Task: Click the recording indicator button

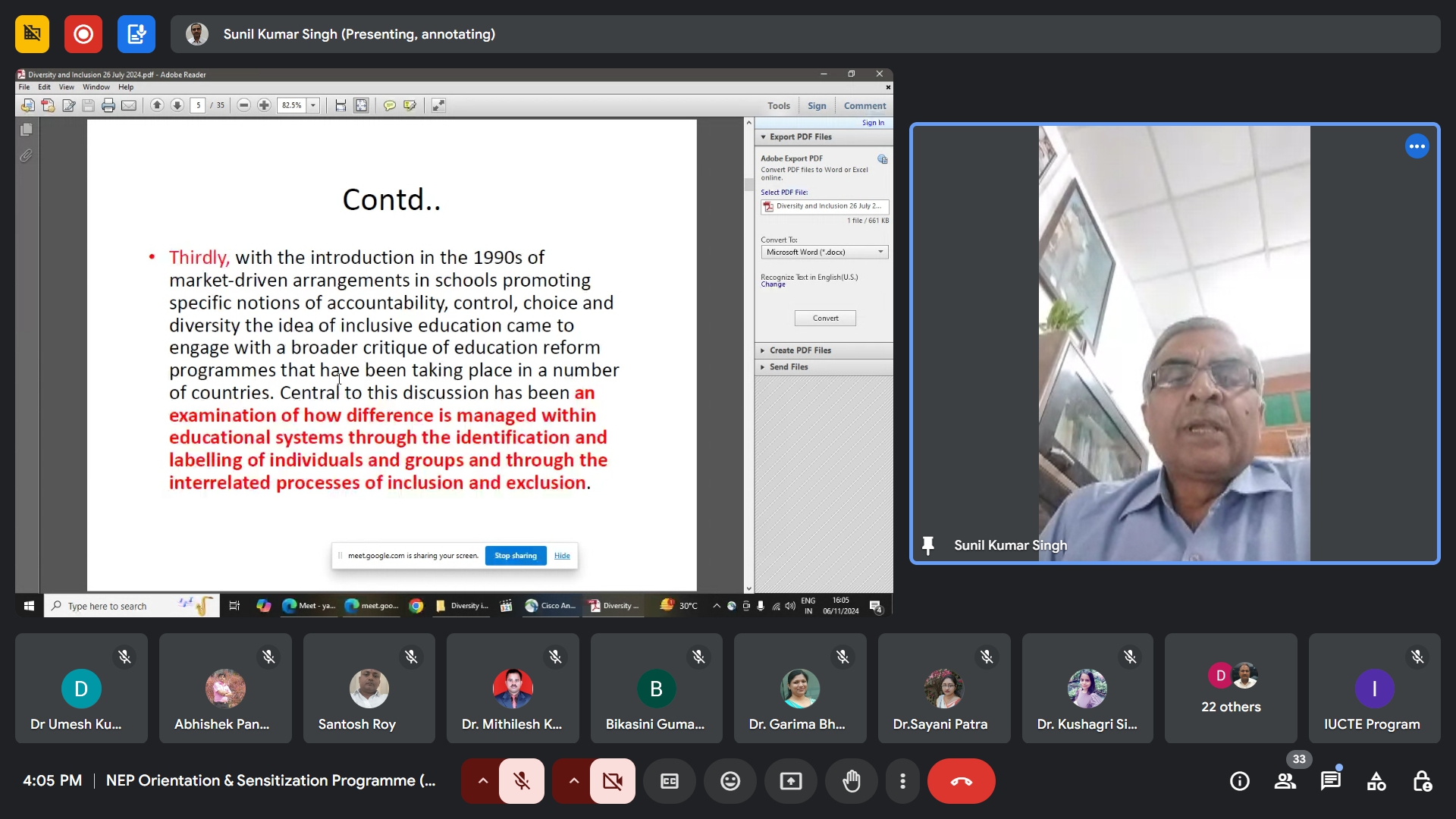Action: point(83,34)
